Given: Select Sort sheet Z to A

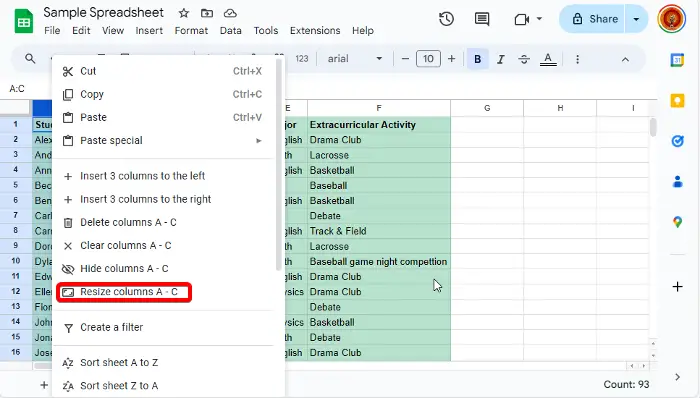Looking at the screenshot, I should [164, 386].
